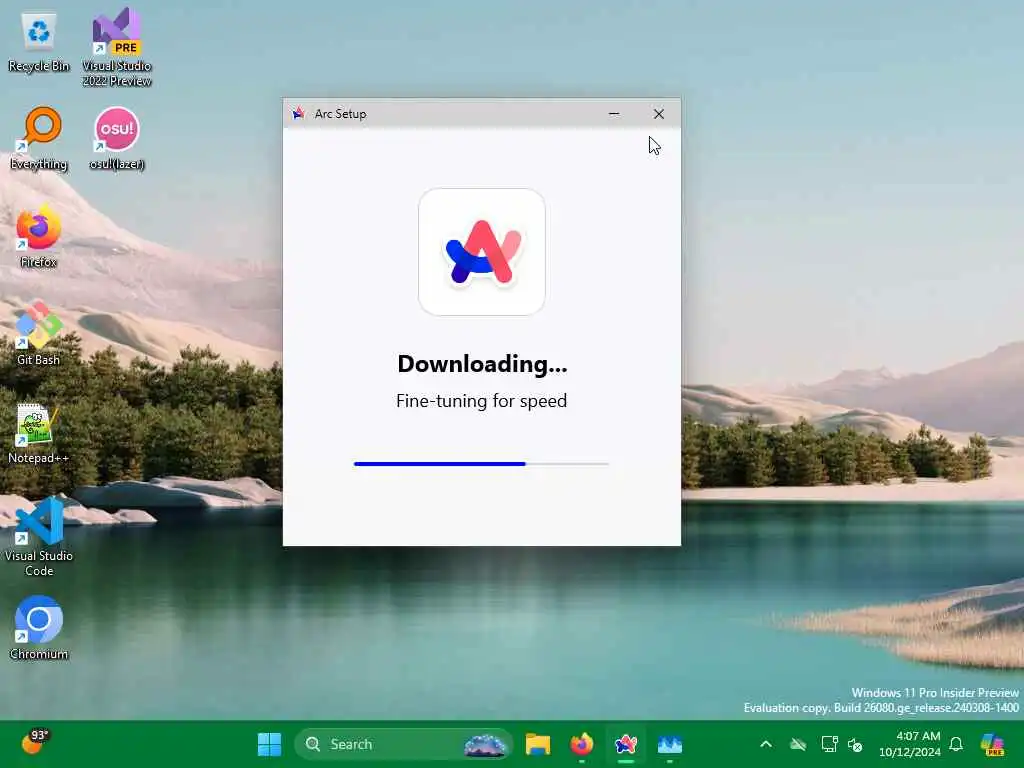Show hidden system tray icons
The image size is (1024, 768).
click(766, 744)
